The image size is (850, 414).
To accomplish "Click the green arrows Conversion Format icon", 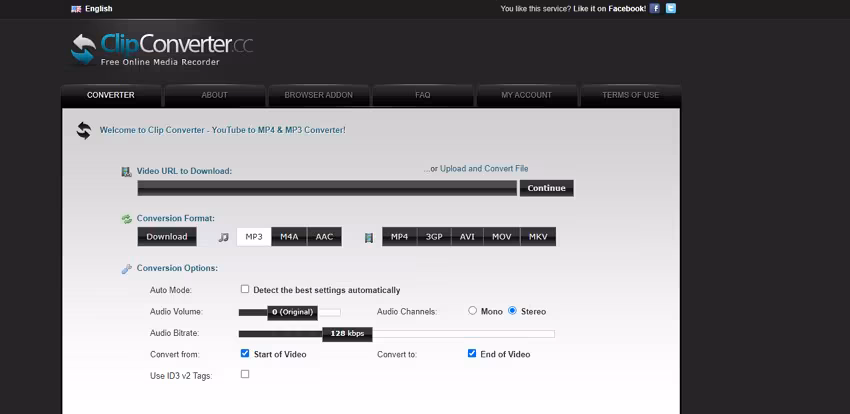I will pos(126,219).
